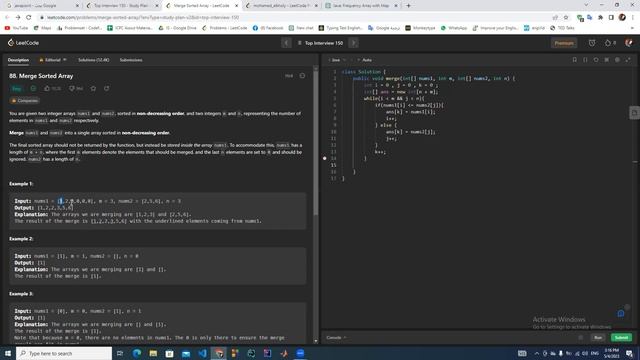Click the Premium button
This screenshot has height=360, width=640.
(564, 43)
